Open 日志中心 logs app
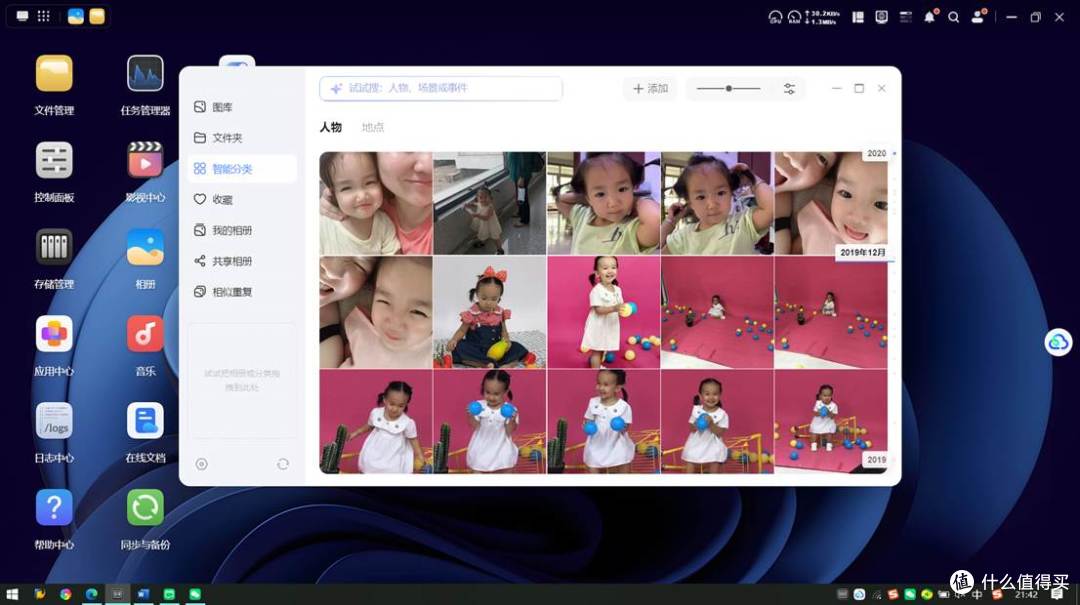Image resolution: width=1080 pixels, height=605 pixels. (54, 421)
